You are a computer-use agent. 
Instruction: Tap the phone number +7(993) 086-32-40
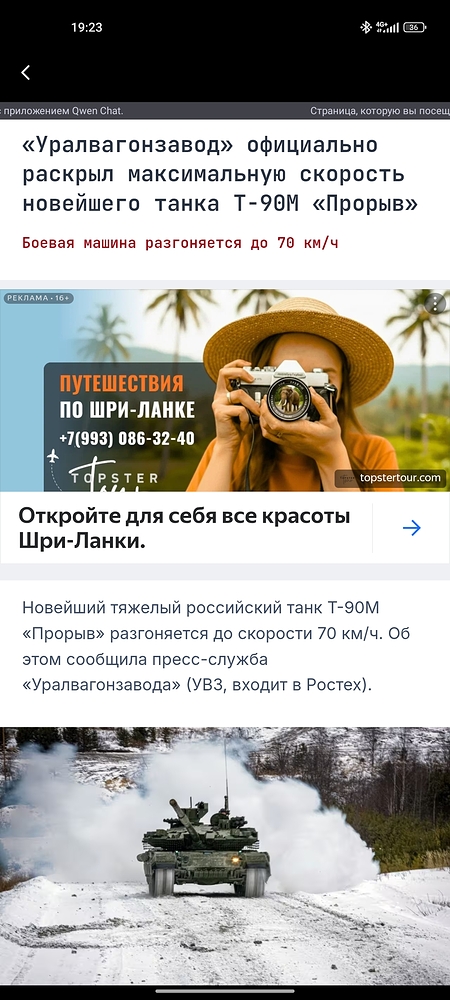pos(127,439)
